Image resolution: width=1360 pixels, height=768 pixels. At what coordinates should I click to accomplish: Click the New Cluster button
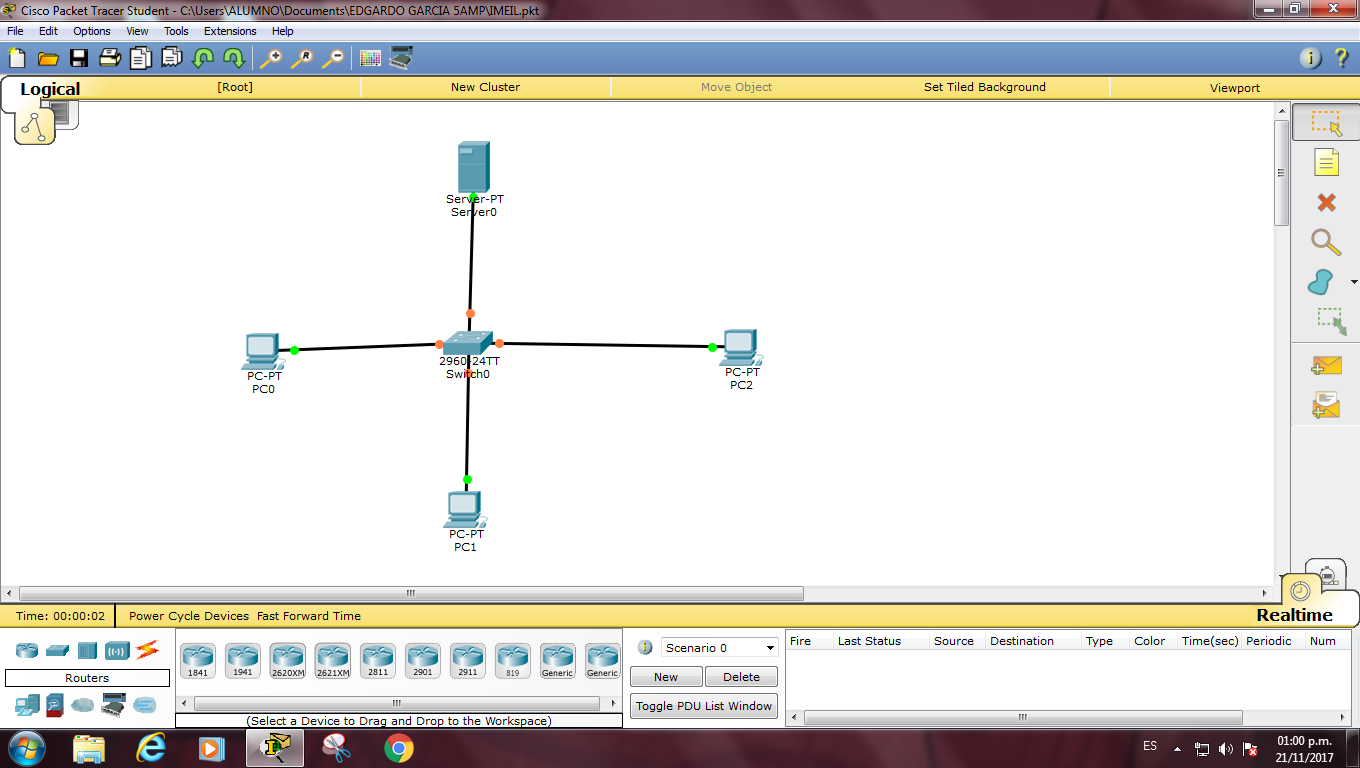(x=485, y=87)
